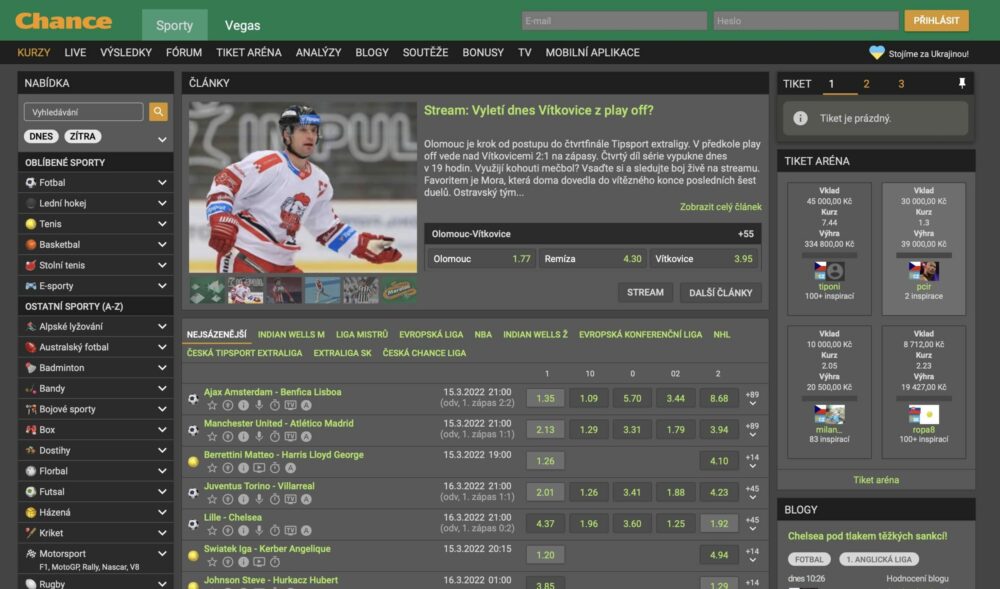This screenshot has height=589, width=1000.
Task: Favorite the Ajax Amsterdam - Benfica match star
Action: click(x=212, y=405)
